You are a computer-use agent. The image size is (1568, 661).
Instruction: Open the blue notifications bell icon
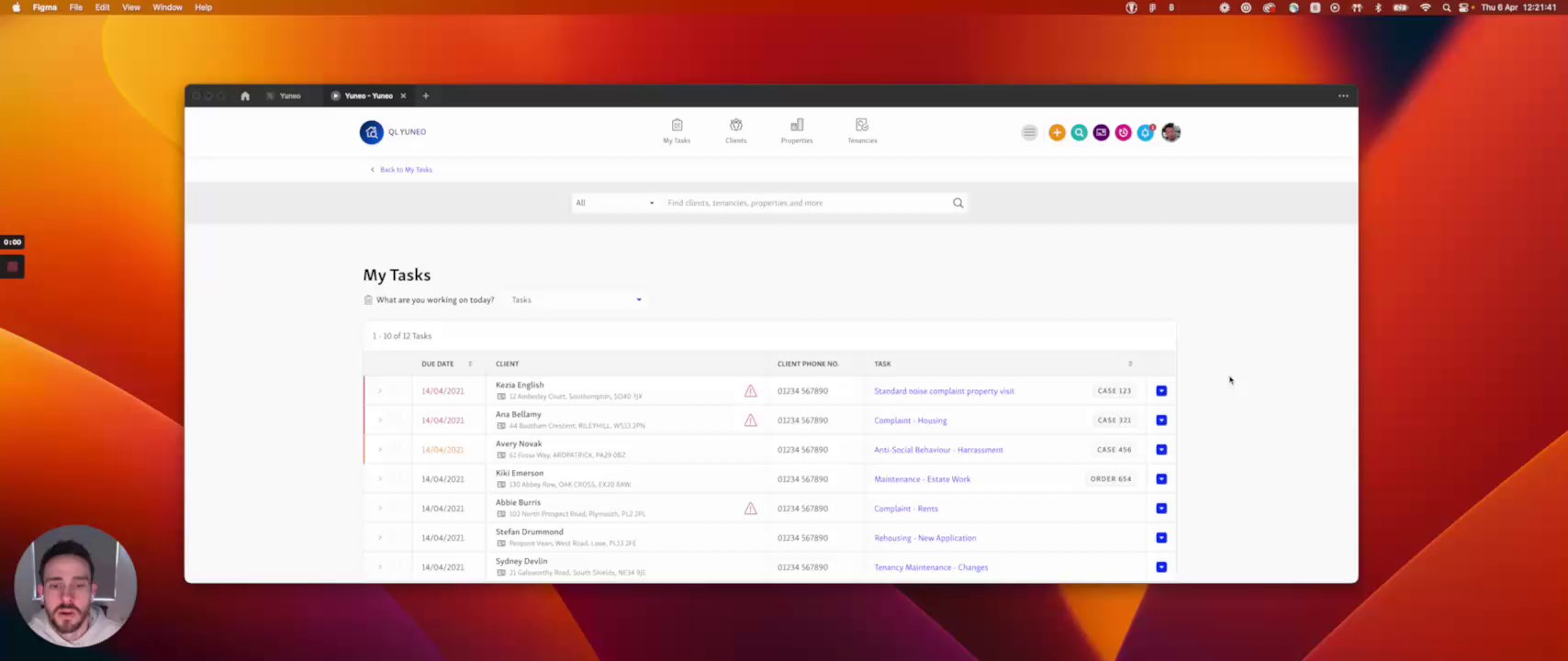(1145, 133)
